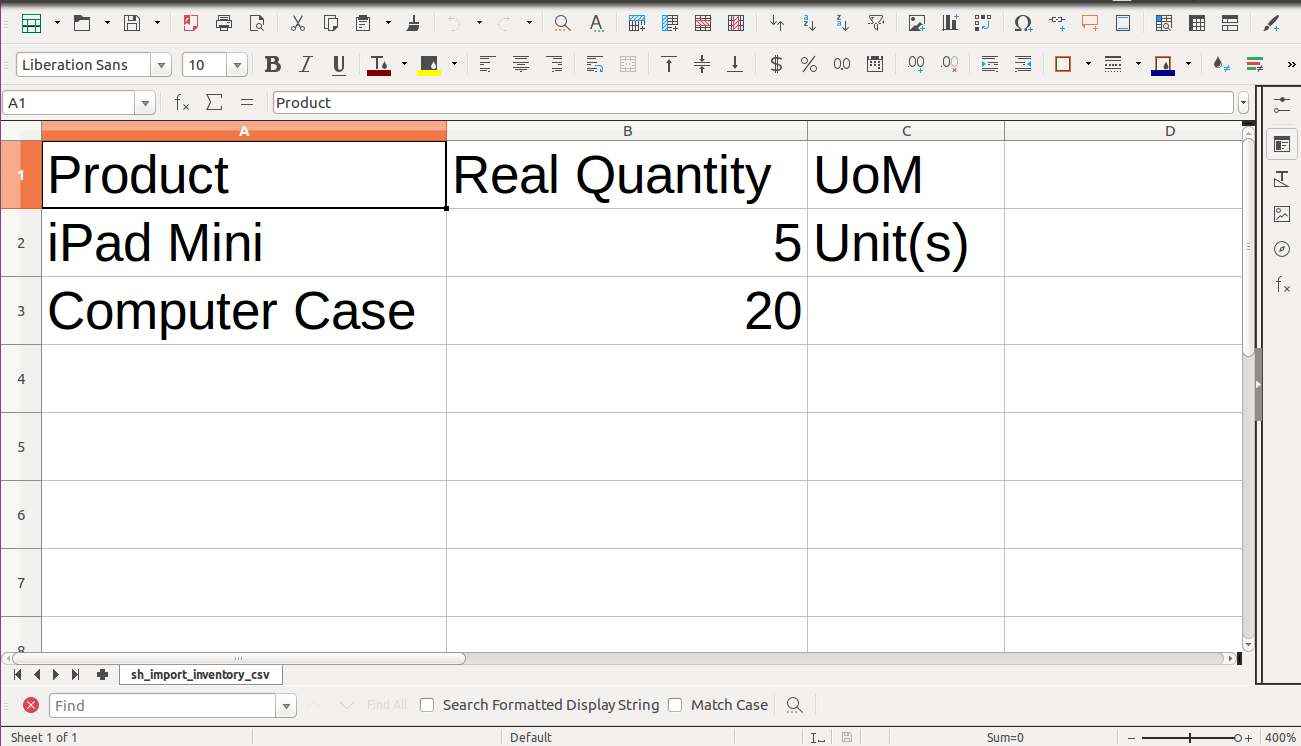This screenshot has height=746, width=1301.
Task: Apply font color swatch
Action: (379, 65)
